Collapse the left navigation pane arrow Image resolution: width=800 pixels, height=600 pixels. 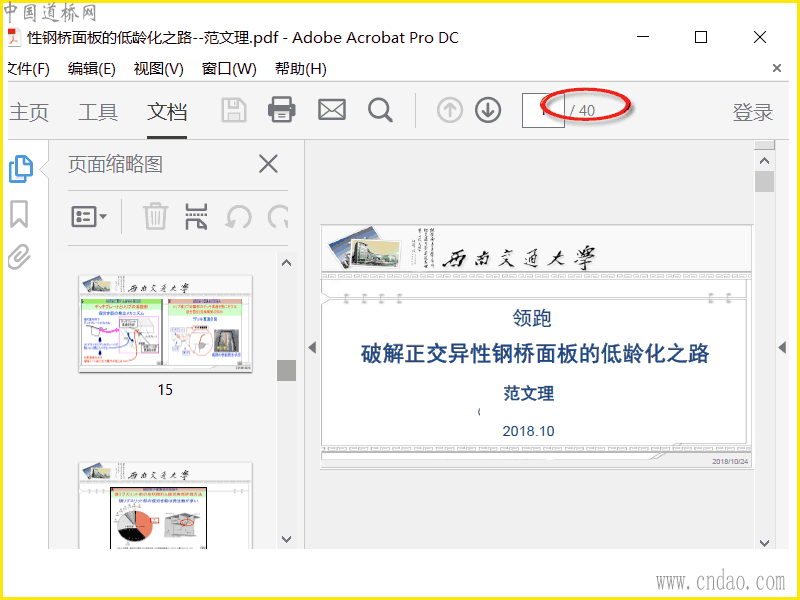point(312,348)
